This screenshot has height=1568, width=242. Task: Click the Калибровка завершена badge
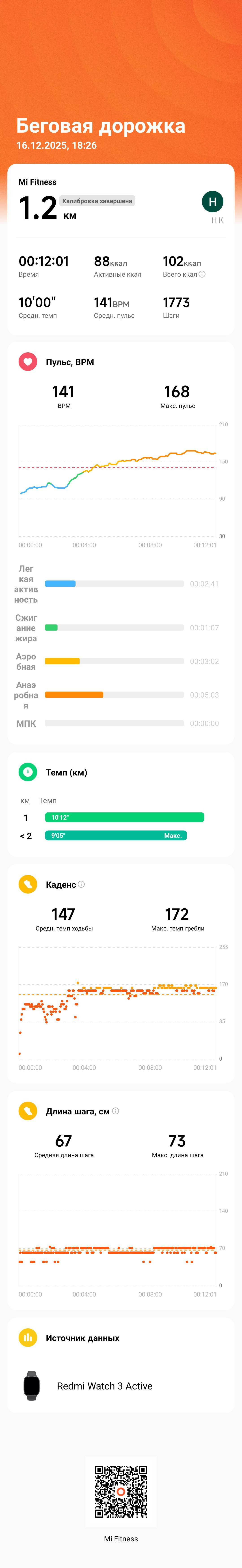pos(97,201)
